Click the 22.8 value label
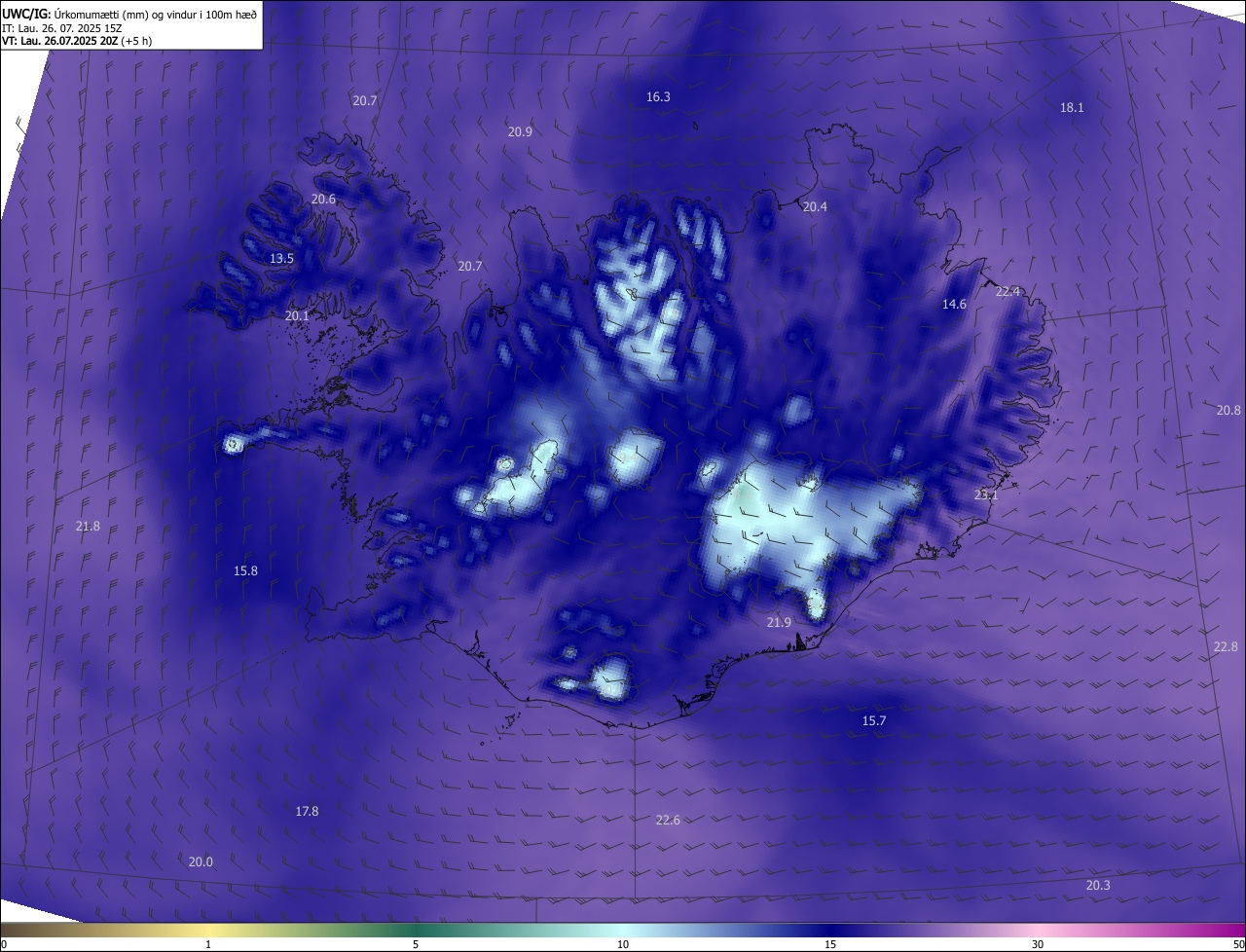Screen dimensions: 1246x952 1226,646
